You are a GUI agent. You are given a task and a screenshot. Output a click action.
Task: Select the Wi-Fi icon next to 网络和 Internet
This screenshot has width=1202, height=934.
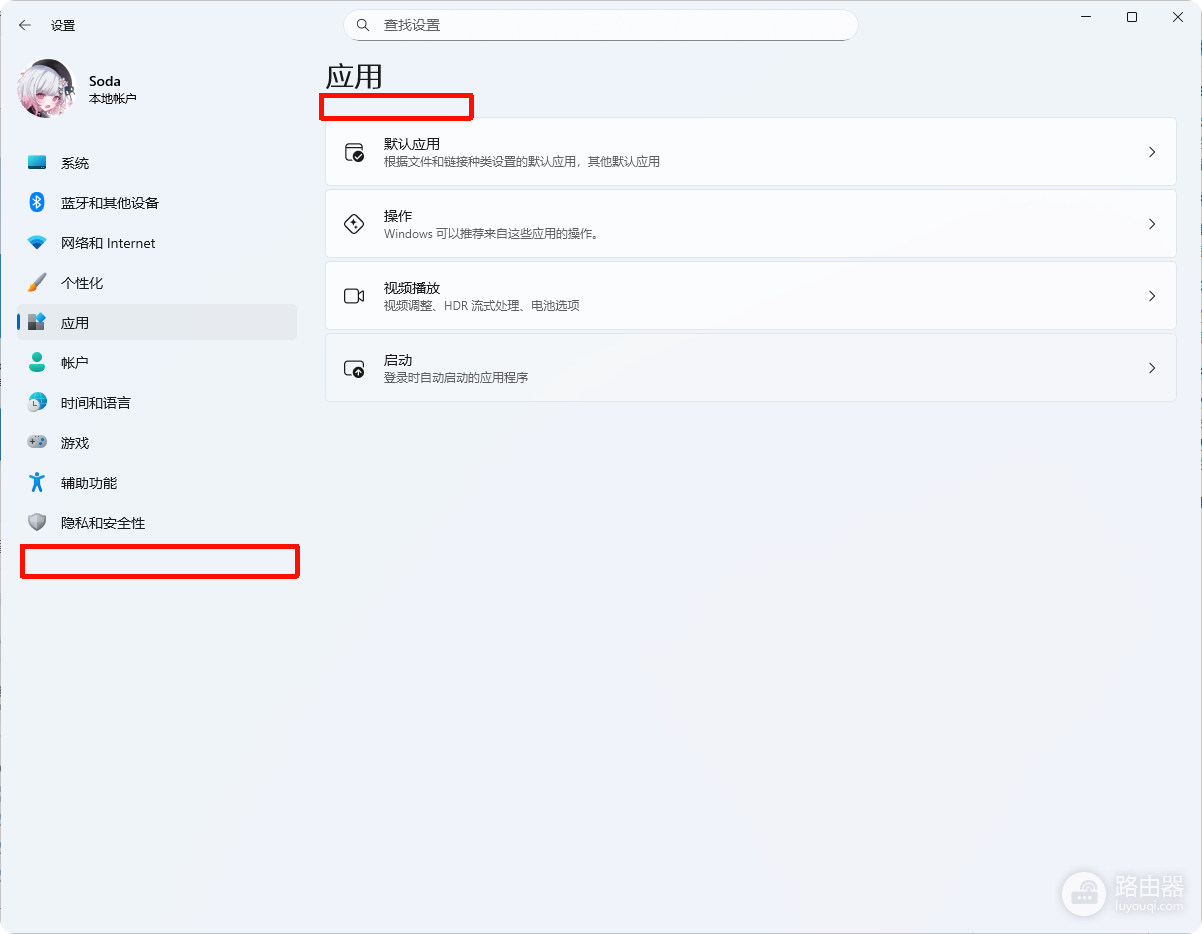click(37, 243)
